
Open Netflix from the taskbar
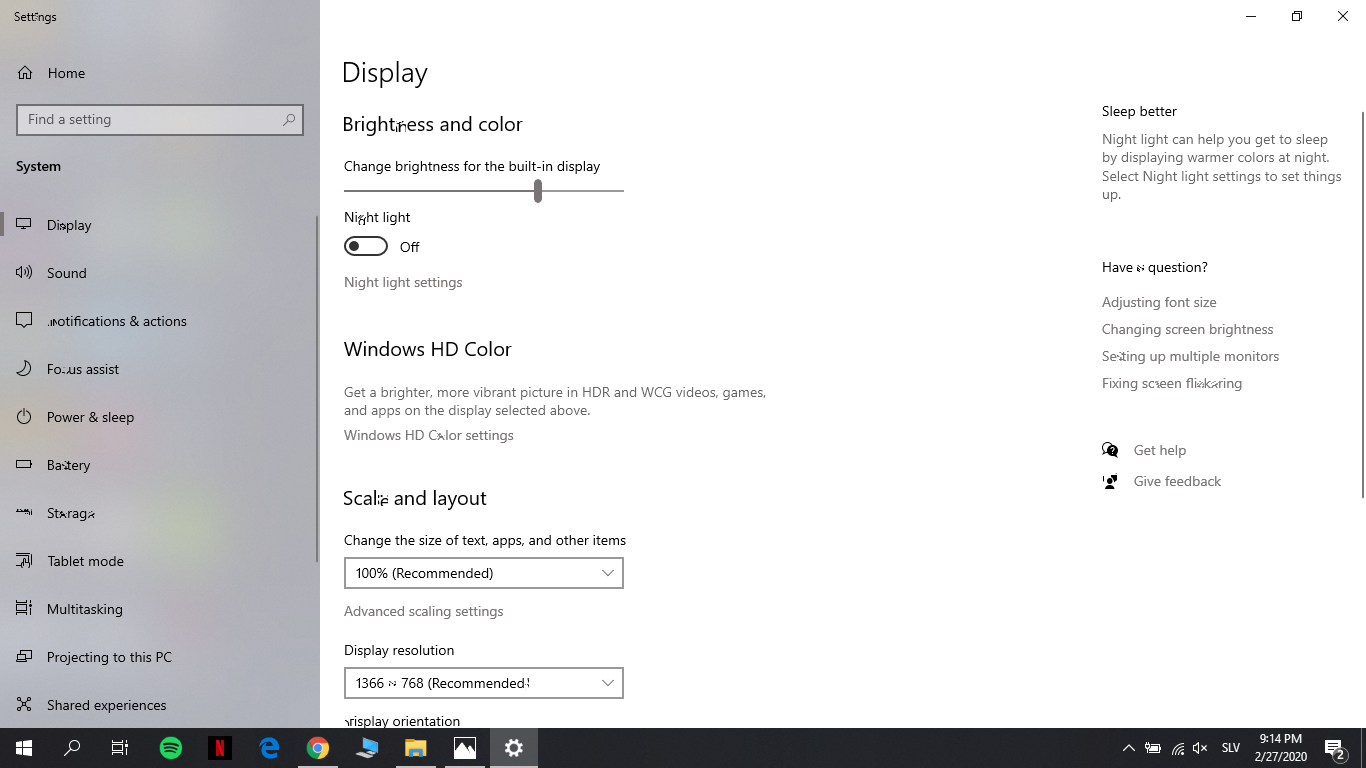pyautogui.click(x=220, y=747)
